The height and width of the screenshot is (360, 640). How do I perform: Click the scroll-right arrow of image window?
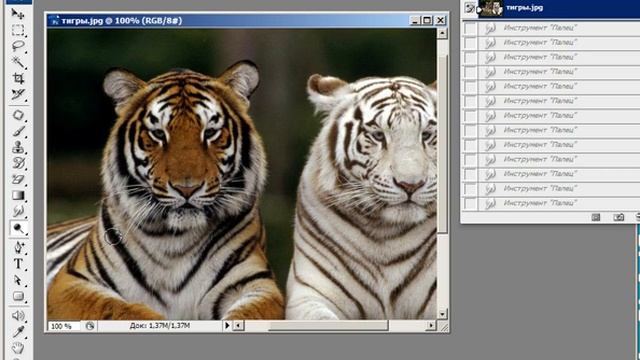tap(431, 326)
